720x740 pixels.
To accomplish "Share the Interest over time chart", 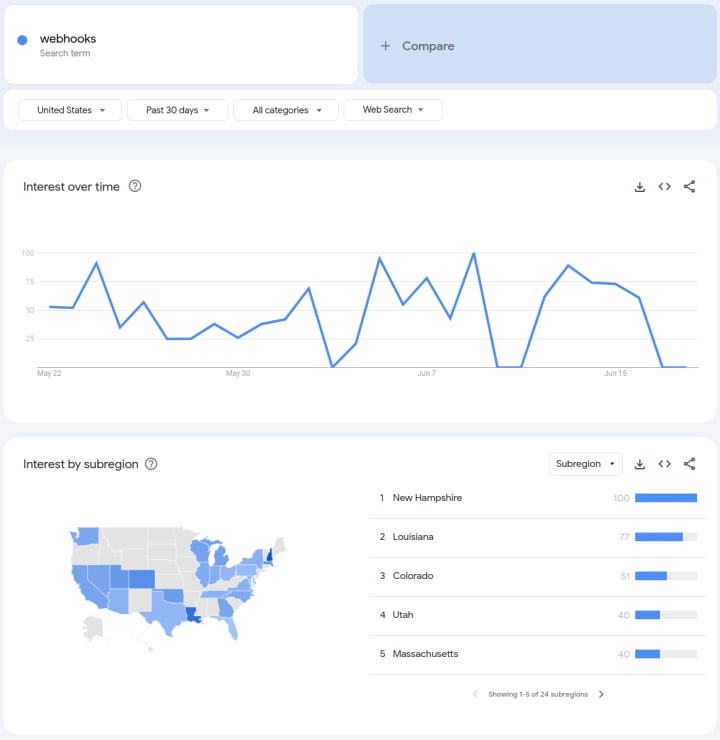I will pos(689,187).
